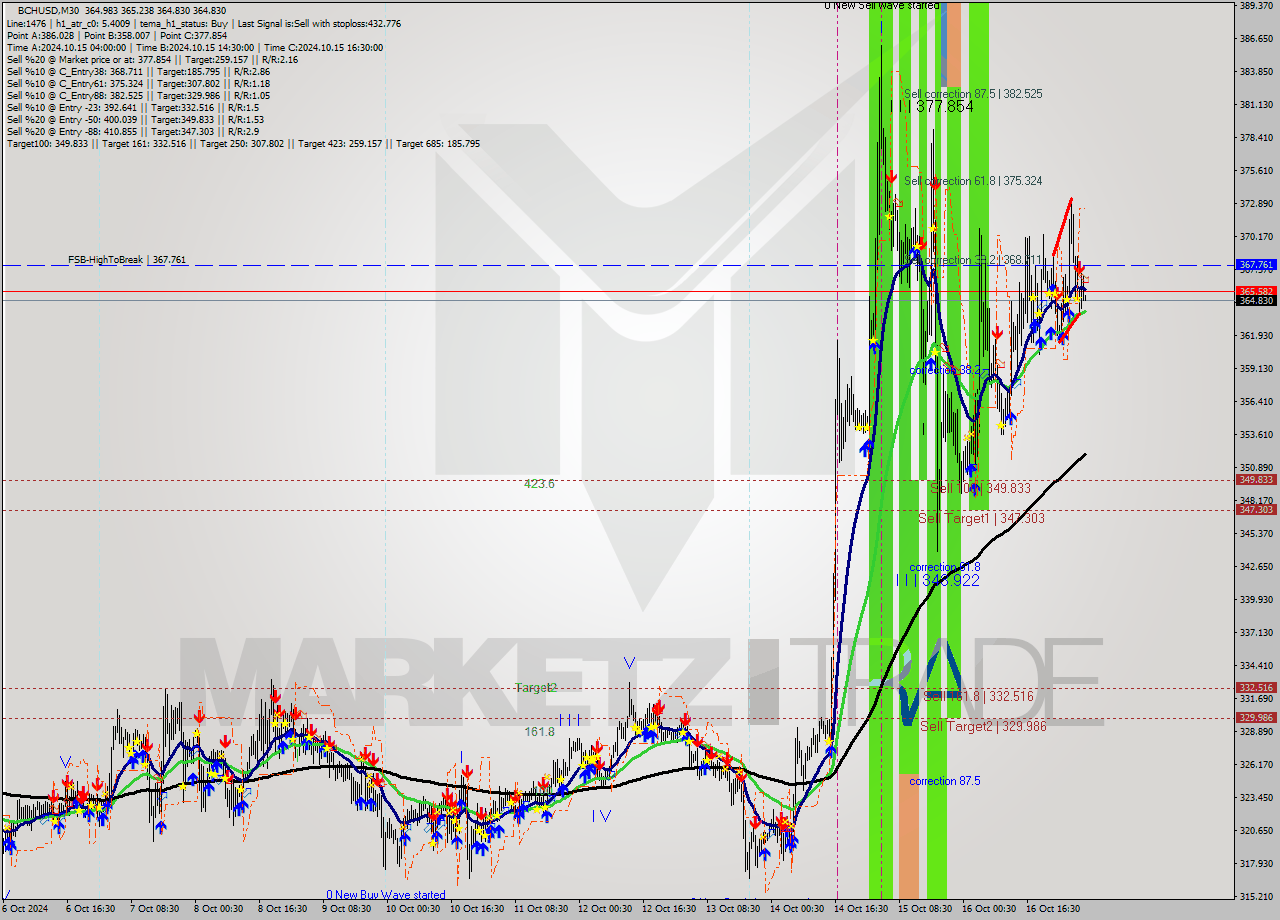Click the '12 Oct 00:30' time axis label
The image size is (1280, 920).
604,909
